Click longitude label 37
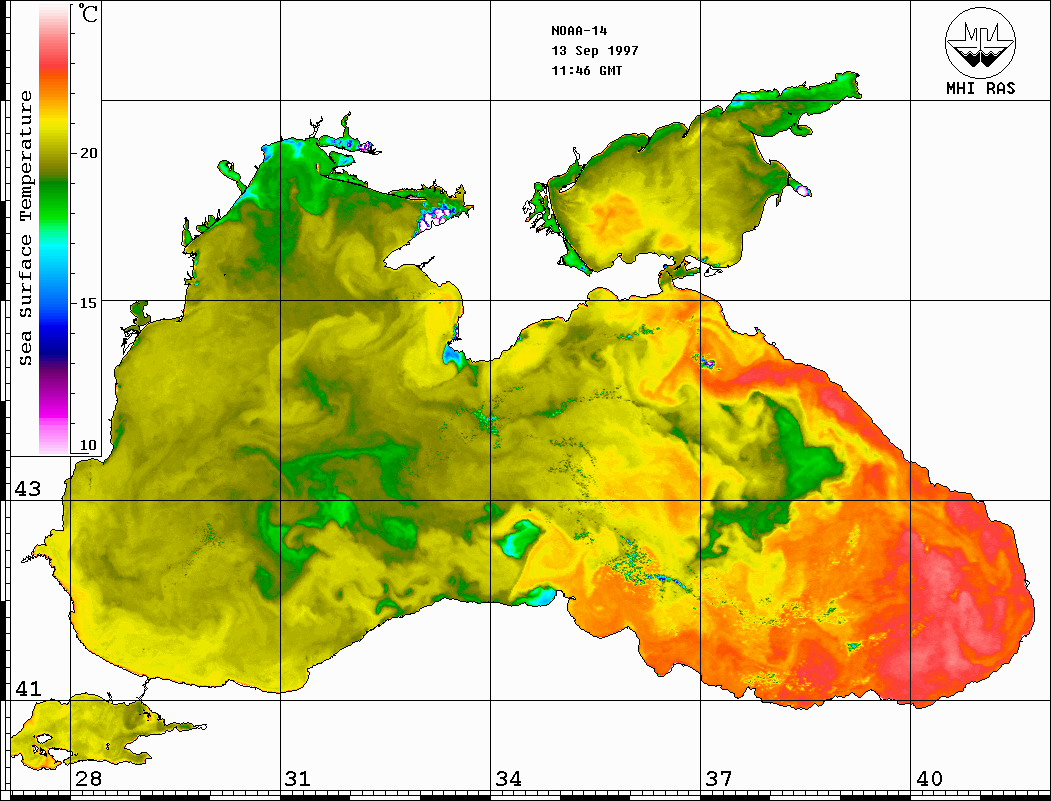Screen dimensions: 1051x801 [719, 778]
